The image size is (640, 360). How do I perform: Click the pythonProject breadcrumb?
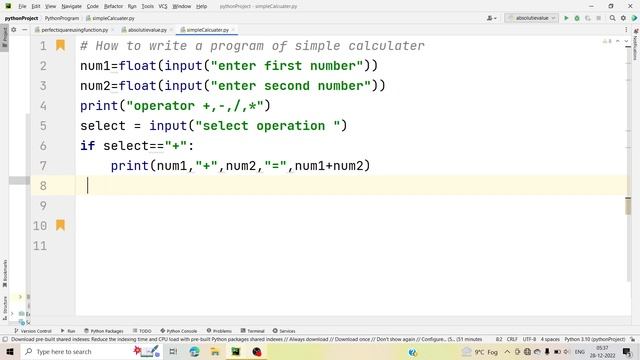pyautogui.click(x=21, y=18)
